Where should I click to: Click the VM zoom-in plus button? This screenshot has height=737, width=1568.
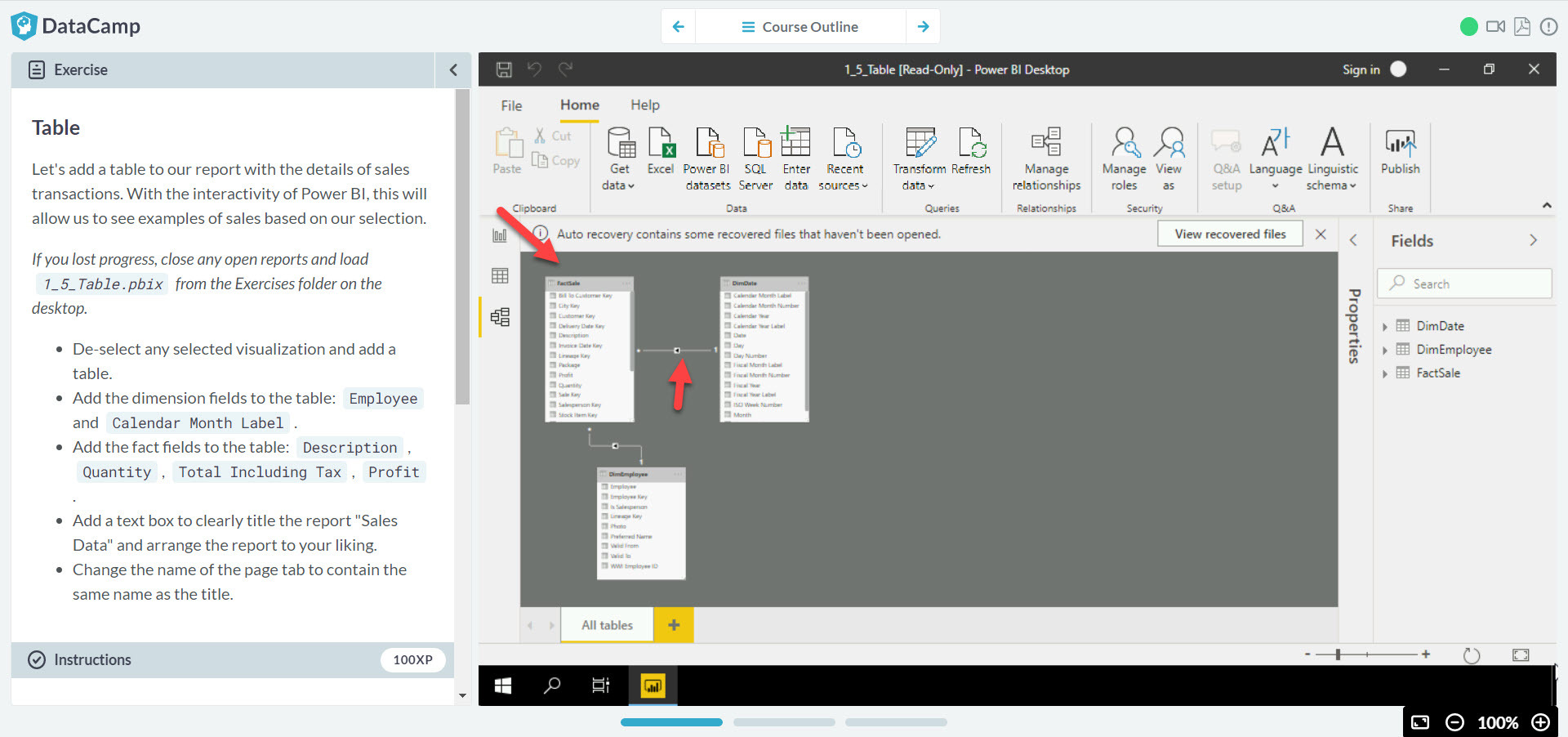click(1540, 722)
